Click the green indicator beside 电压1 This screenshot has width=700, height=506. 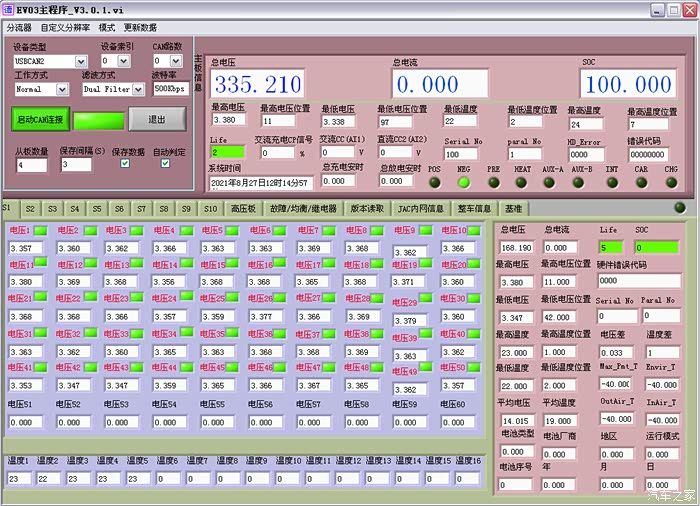[41, 231]
